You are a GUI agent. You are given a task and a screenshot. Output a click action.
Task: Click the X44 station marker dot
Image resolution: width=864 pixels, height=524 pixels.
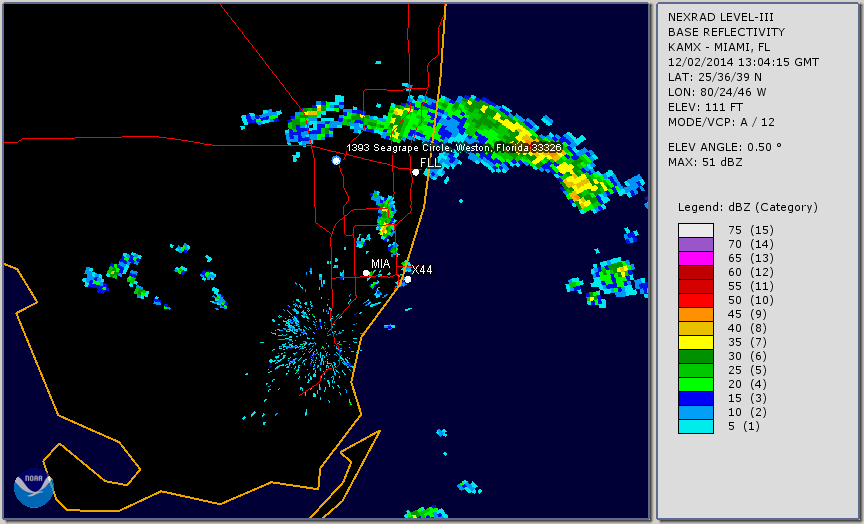[408, 279]
